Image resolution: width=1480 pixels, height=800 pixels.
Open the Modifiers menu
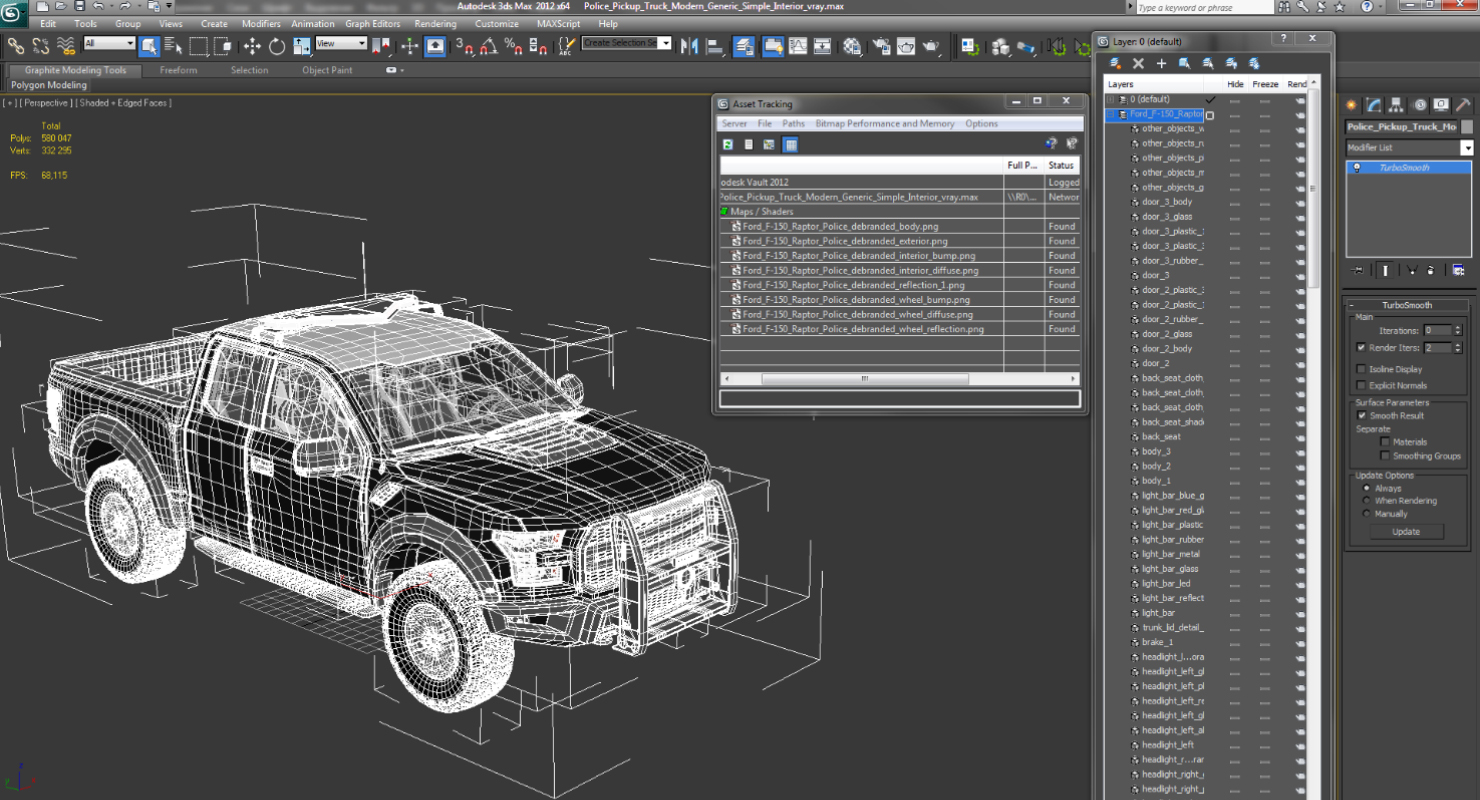click(261, 24)
